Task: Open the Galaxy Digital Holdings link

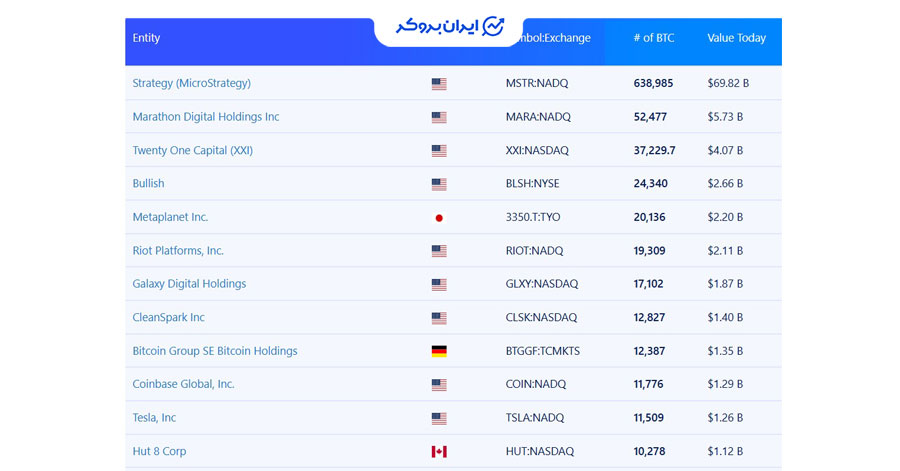Action: click(189, 284)
